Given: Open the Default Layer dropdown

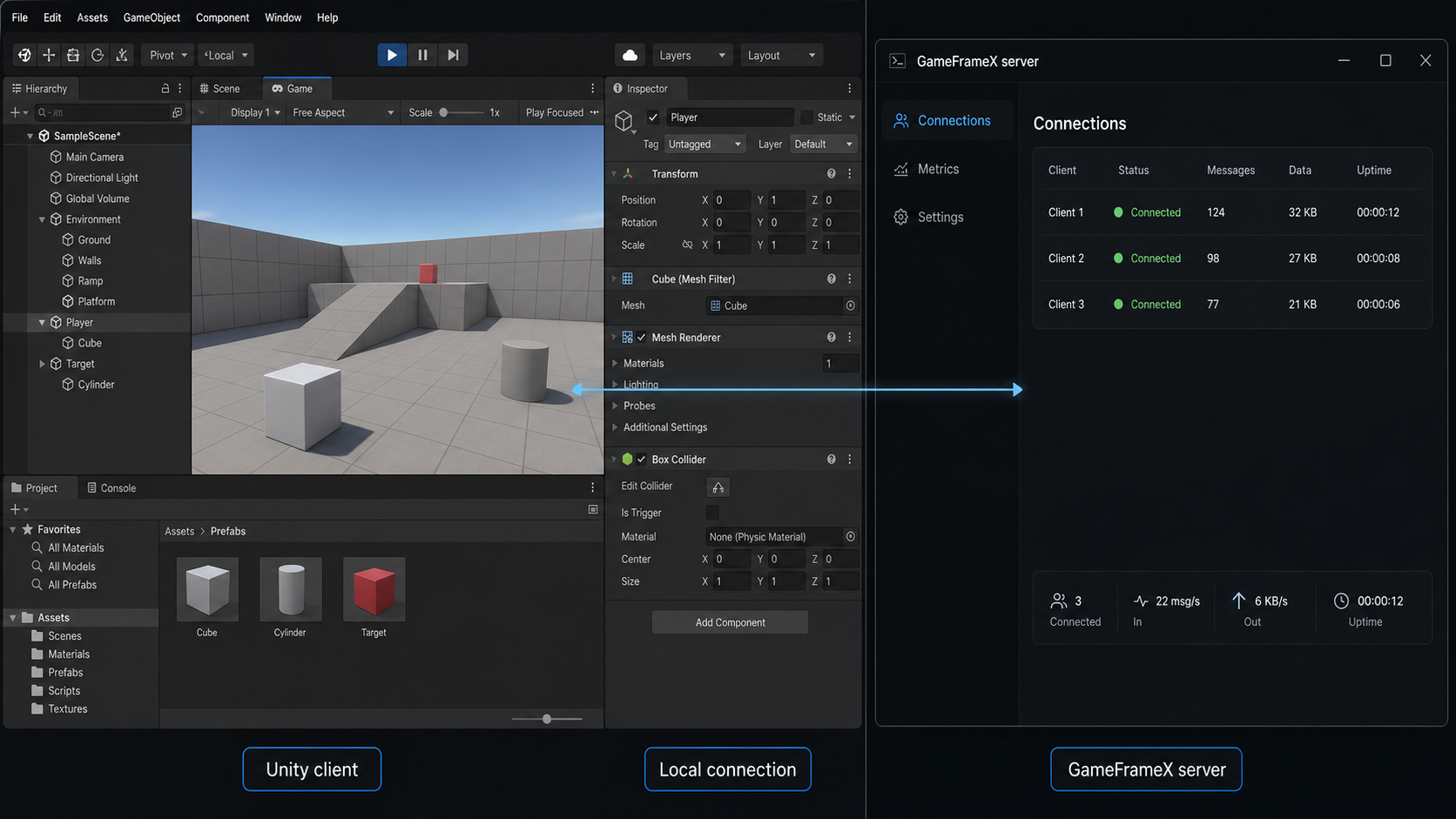Looking at the screenshot, I should coord(823,144).
